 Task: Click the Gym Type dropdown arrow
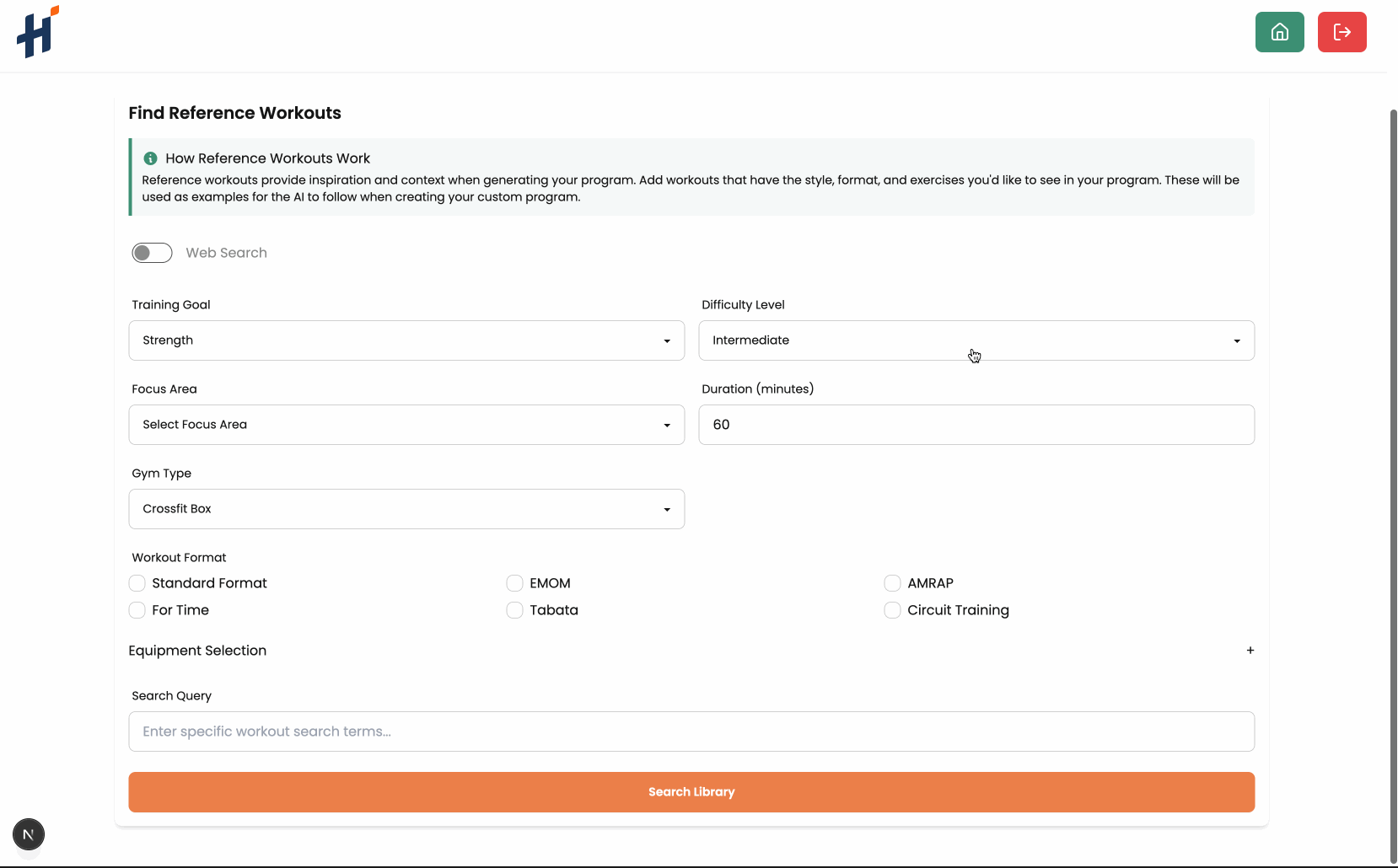(x=666, y=509)
